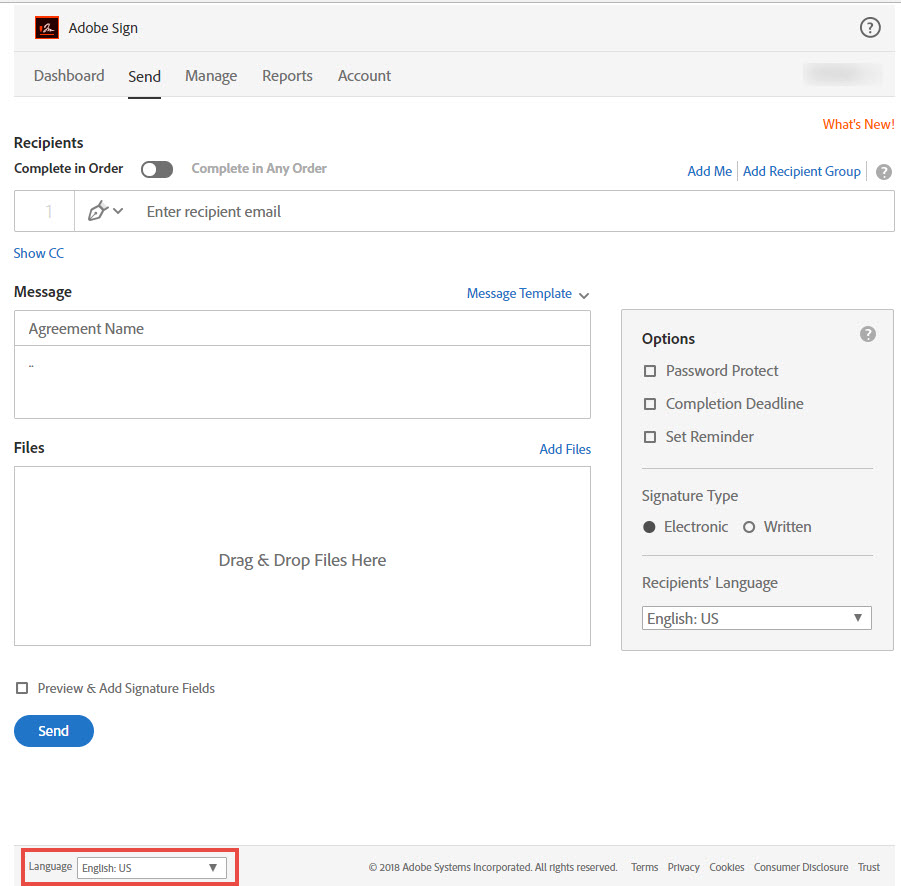Toggle the Complete in Order switch
This screenshot has height=886, width=901.
pyautogui.click(x=157, y=169)
